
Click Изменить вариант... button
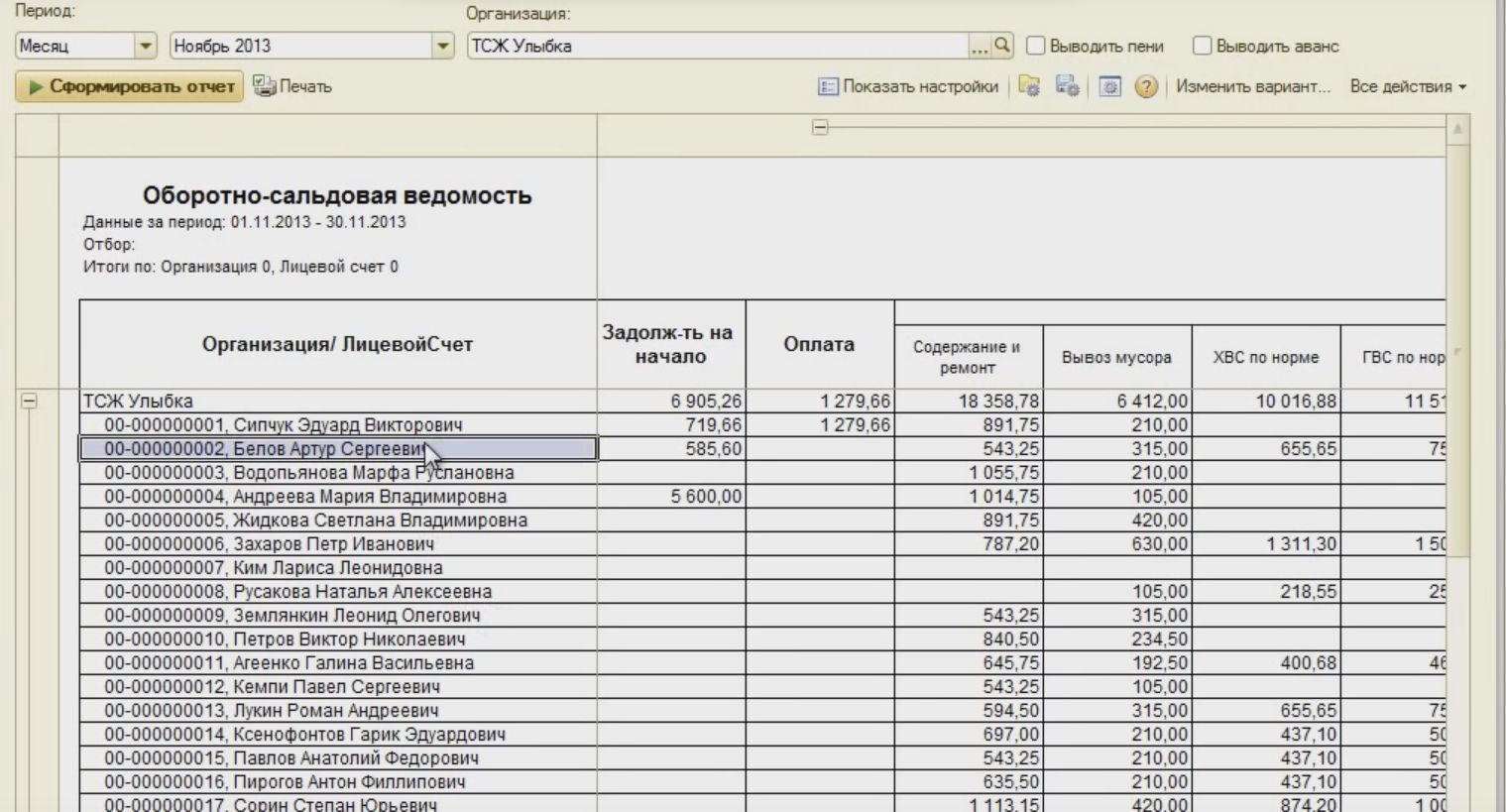pyautogui.click(x=1253, y=86)
